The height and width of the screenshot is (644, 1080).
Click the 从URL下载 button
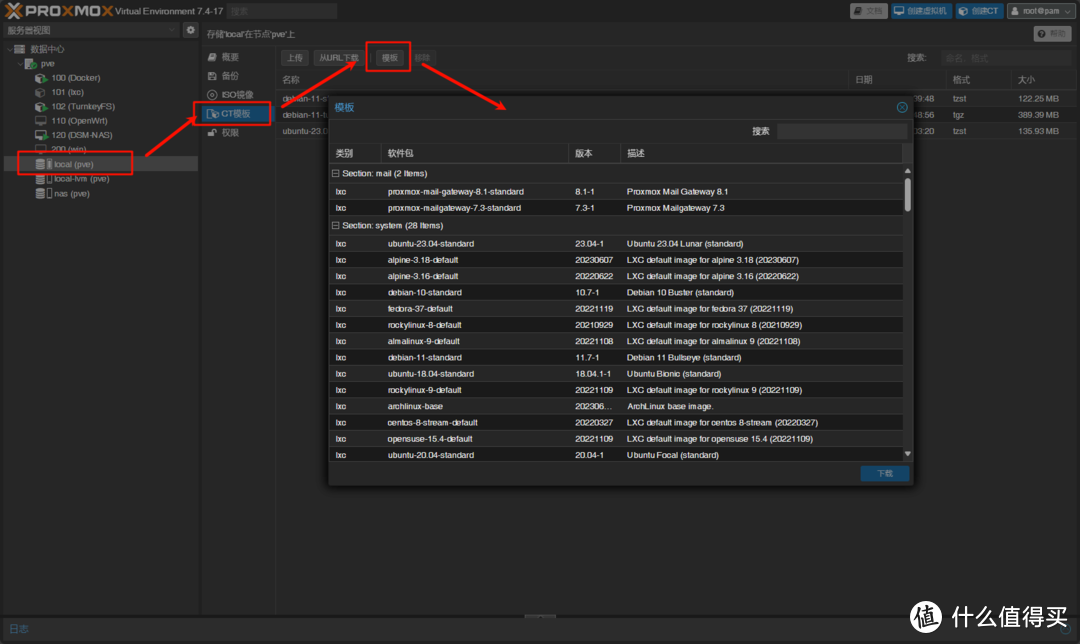[339, 58]
